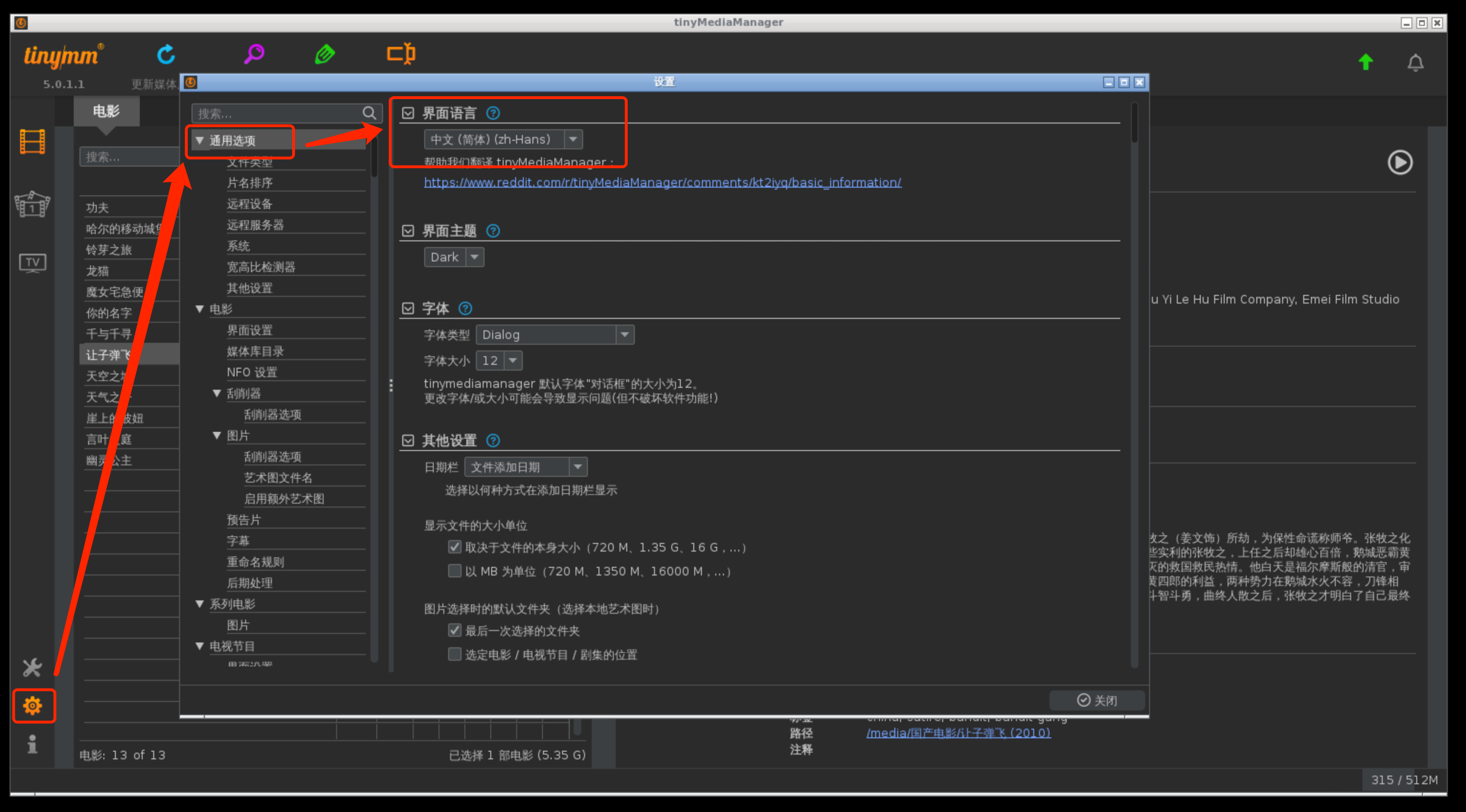Open the interface language dropdown

coord(573,139)
